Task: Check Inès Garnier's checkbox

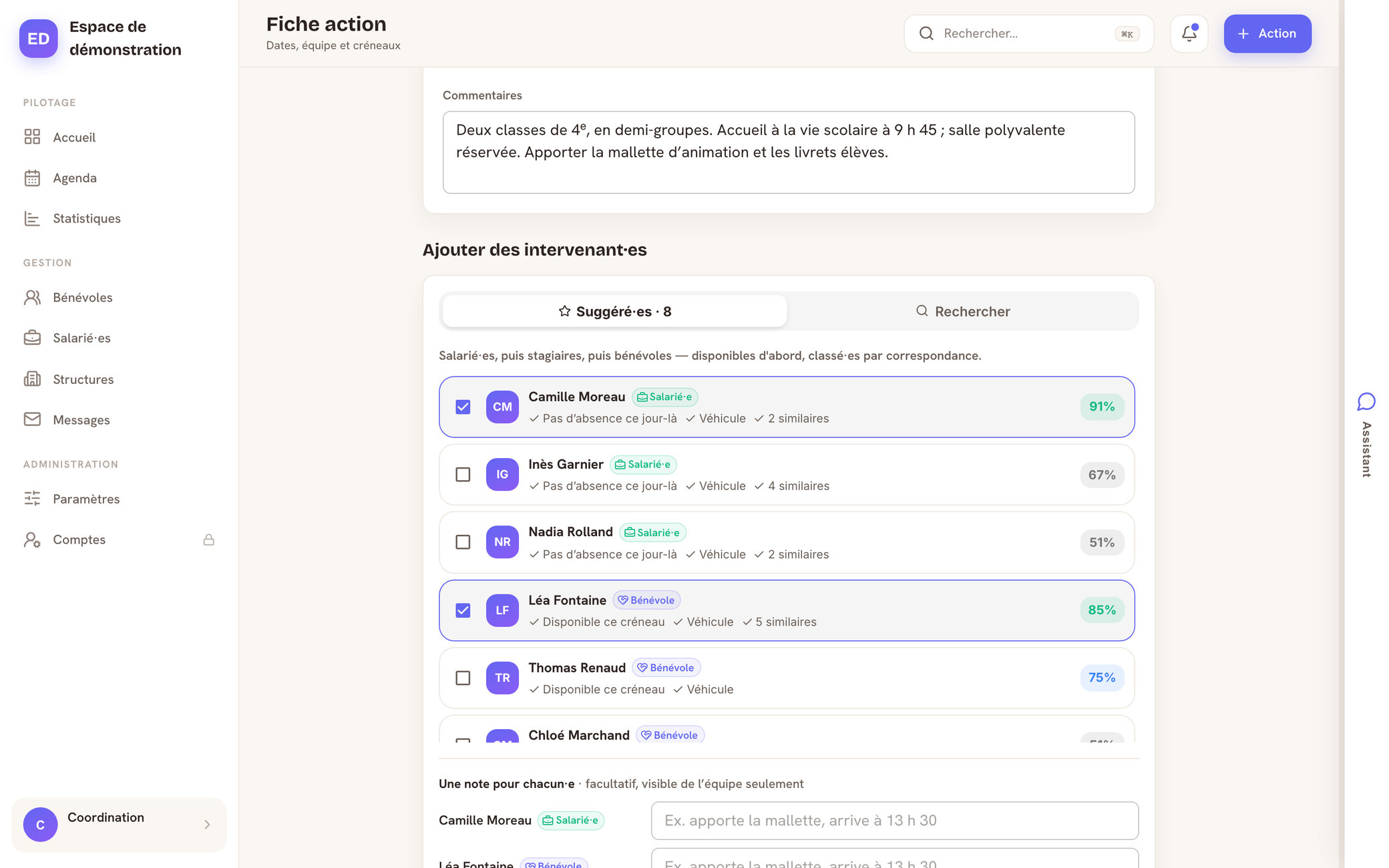Action: pyautogui.click(x=463, y=474)
